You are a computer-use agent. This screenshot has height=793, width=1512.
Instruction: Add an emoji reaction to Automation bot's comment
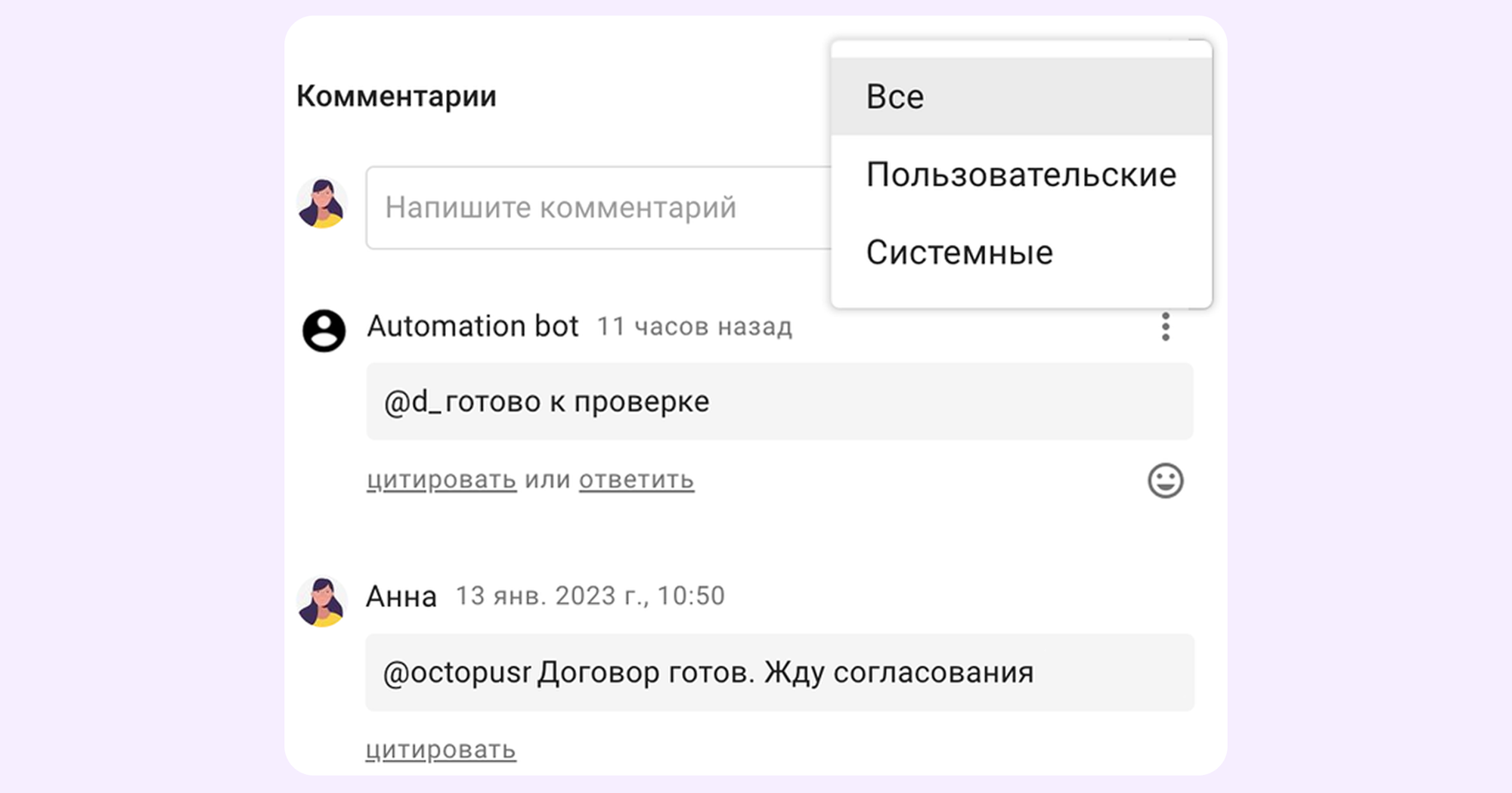pos(1164,479)
